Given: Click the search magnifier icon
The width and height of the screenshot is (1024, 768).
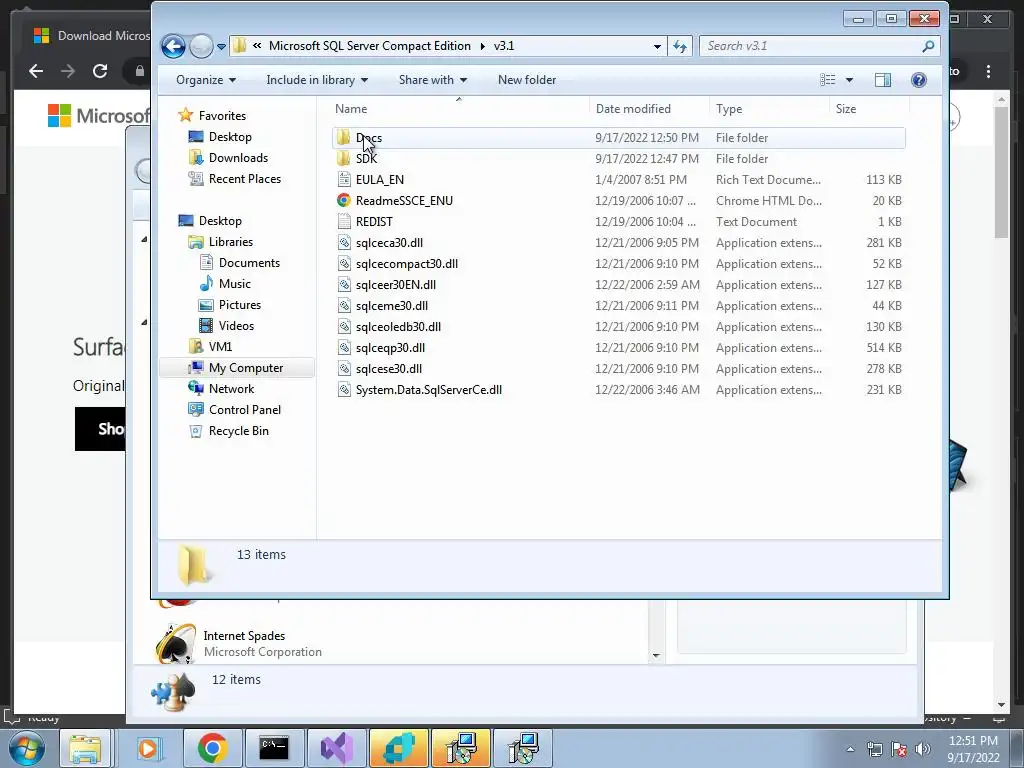Looking at the screenshot, I should point(928,46).
